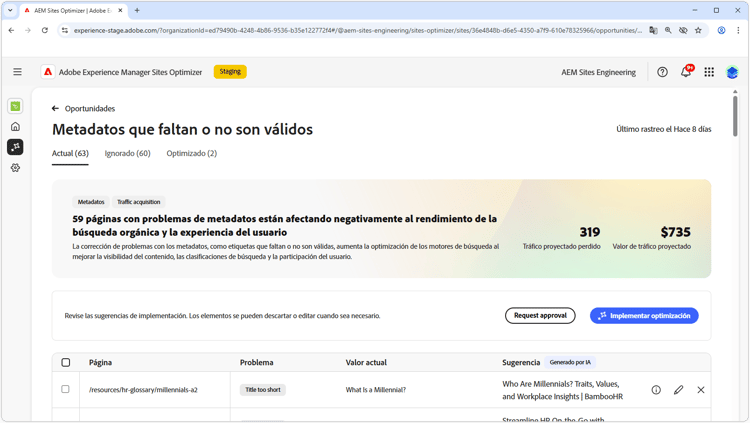Check the millennials-a2 row checkbox

(x=66, y=390)
